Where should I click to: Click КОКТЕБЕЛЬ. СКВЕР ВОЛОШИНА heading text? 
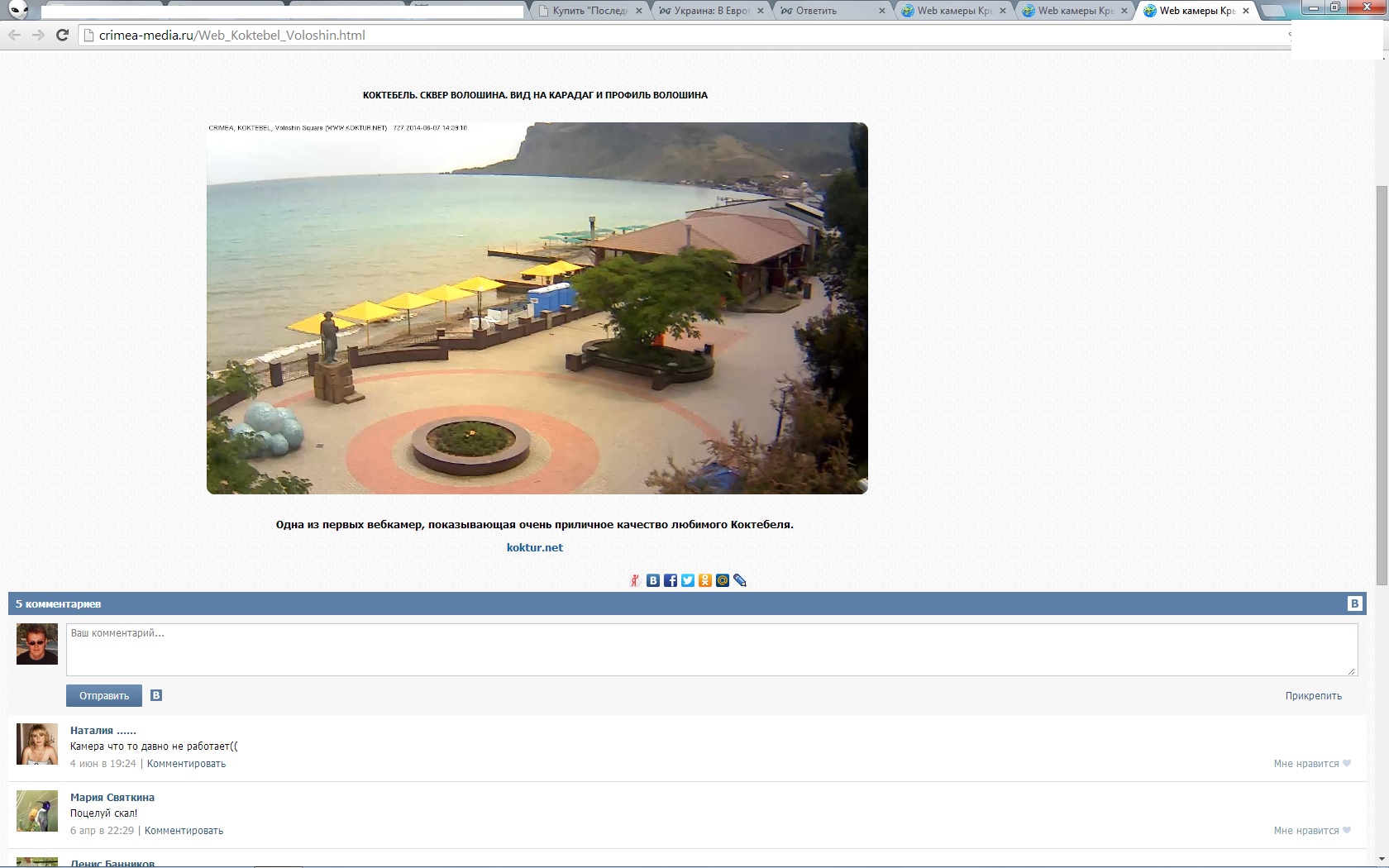(535, 95)
